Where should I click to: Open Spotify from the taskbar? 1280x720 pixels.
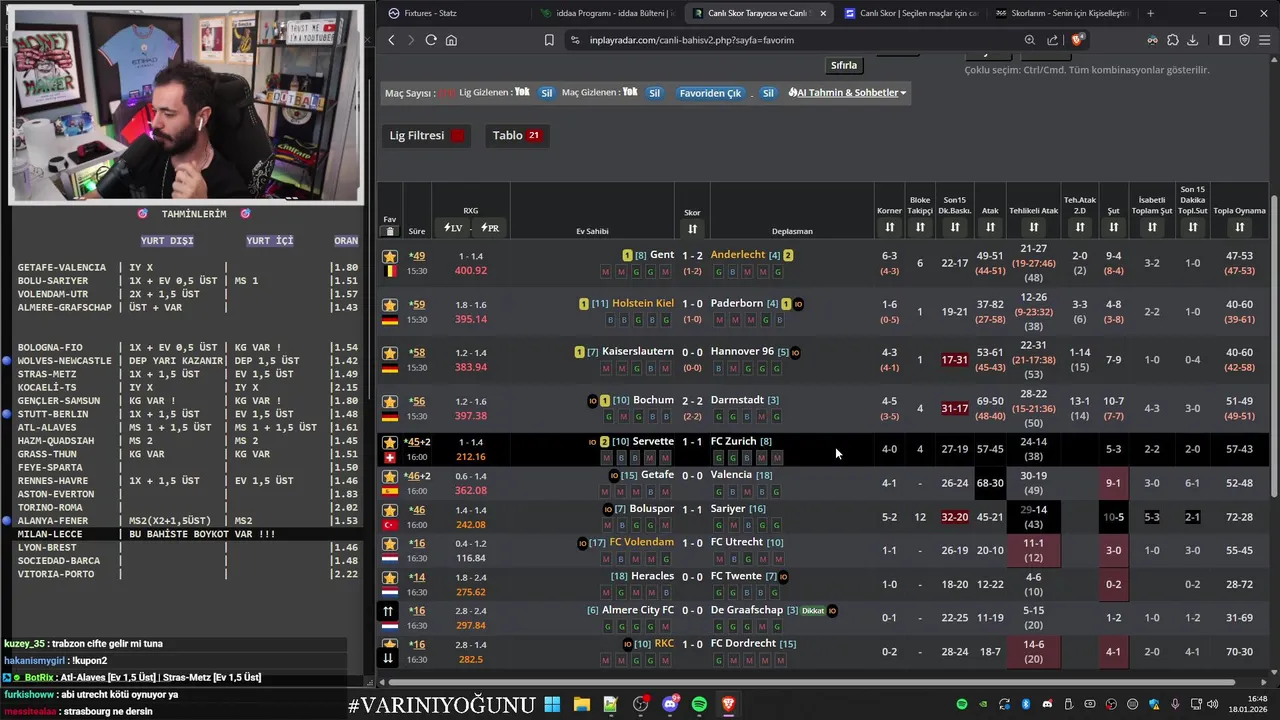pos(699,705)
